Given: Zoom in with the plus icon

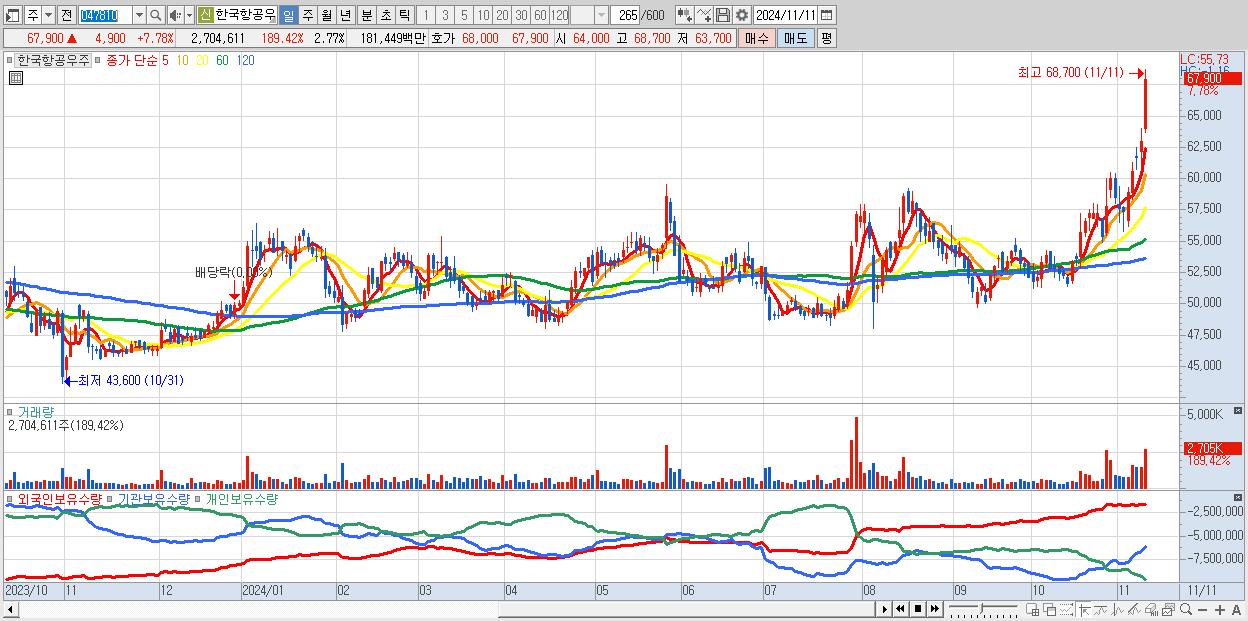Looking at the screenshot, I should tap(1220, 610).
